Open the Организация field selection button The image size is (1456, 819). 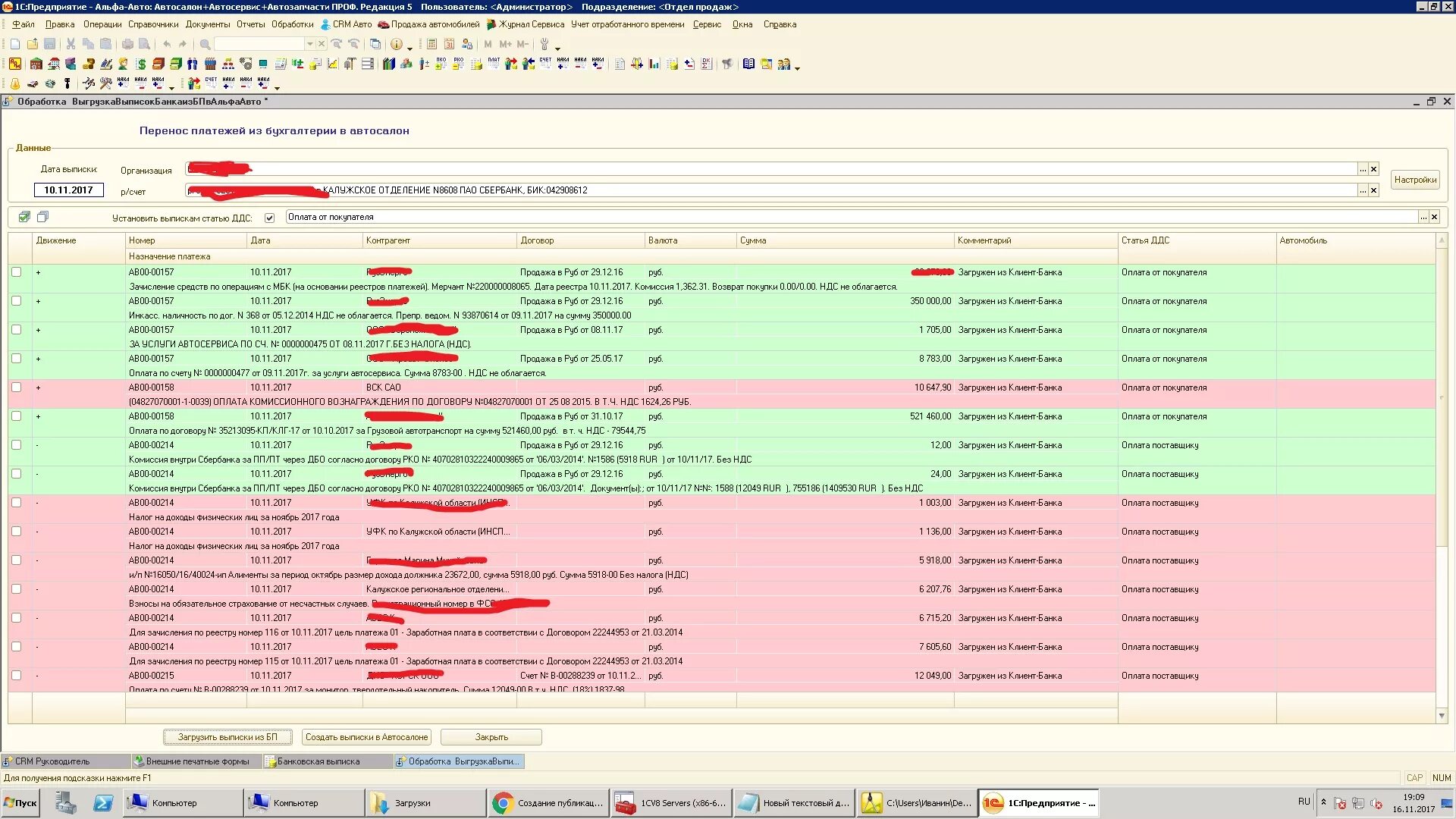(x=1362, y=169)
